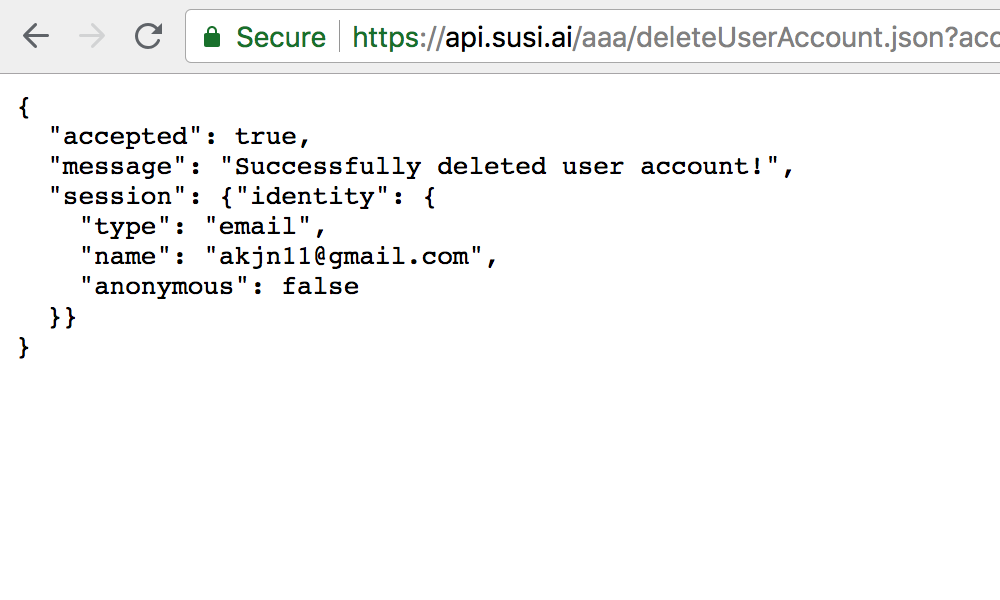Viewport: 1000px width, 600px height.
Task: Click the "message" key in the response
Action: [x=117, y=166]
